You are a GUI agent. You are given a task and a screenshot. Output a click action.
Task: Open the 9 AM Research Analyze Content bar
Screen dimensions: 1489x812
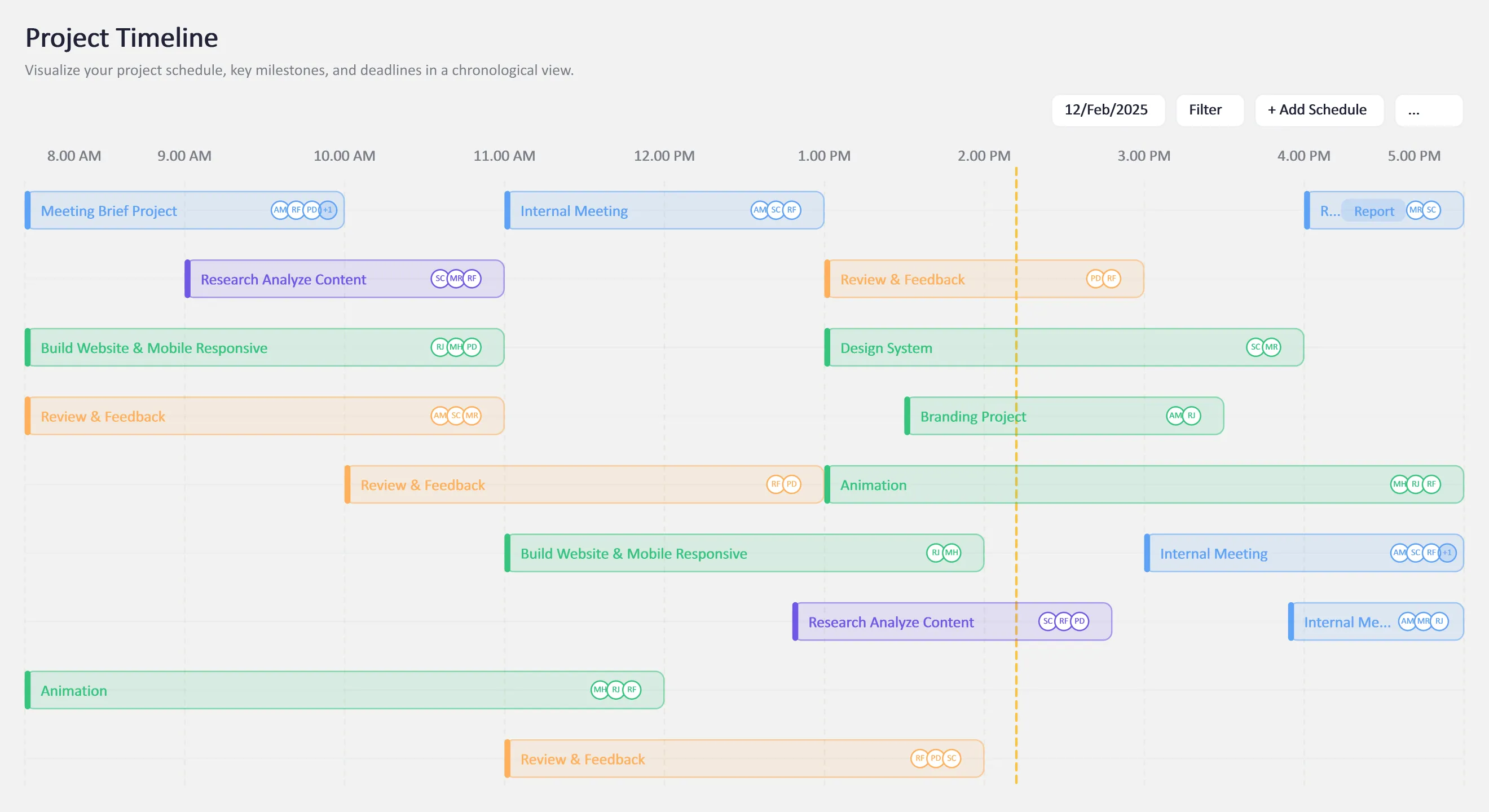coord(345,279)
